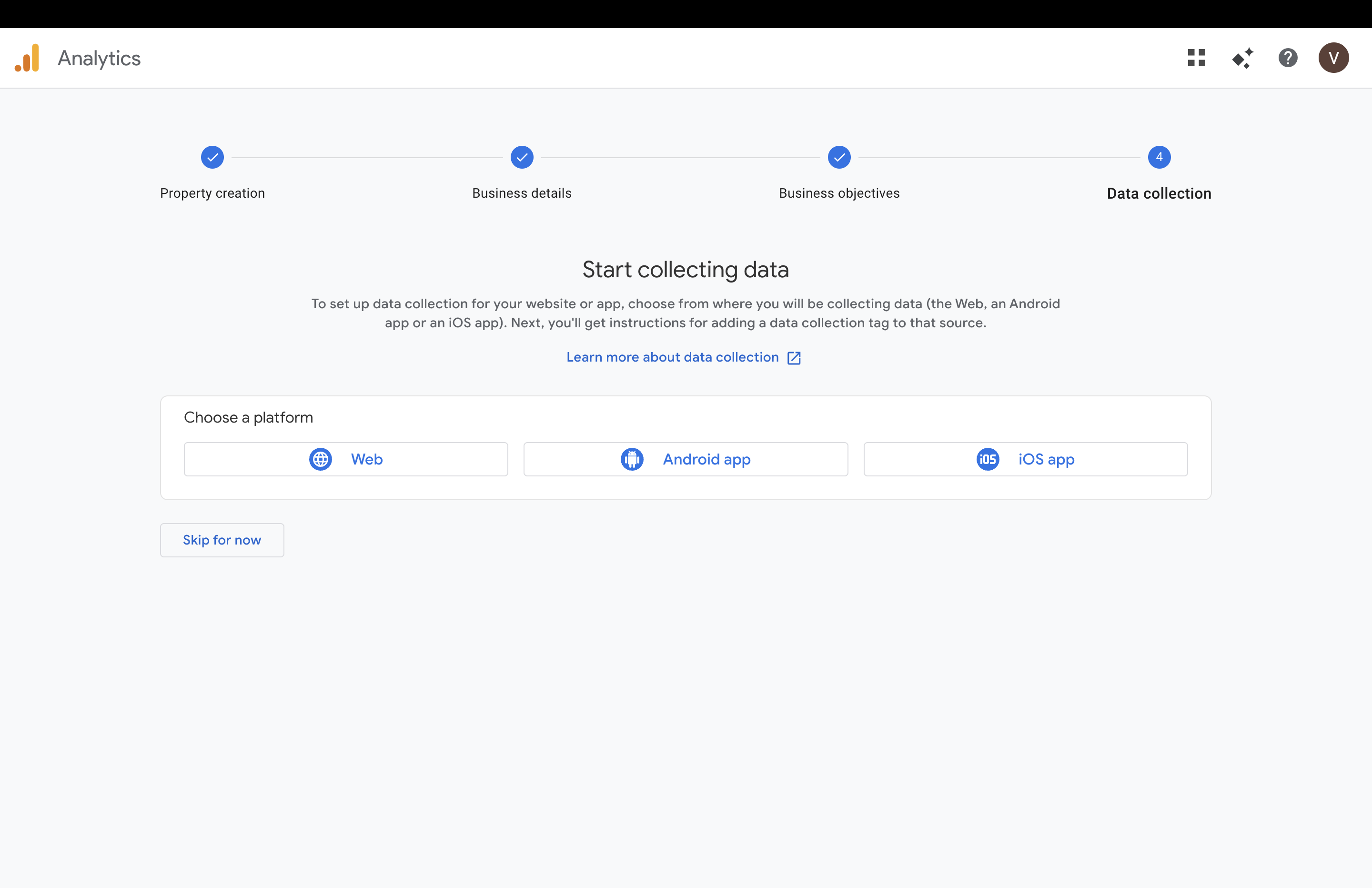Open Learn more about data collection link

[672, 357]
